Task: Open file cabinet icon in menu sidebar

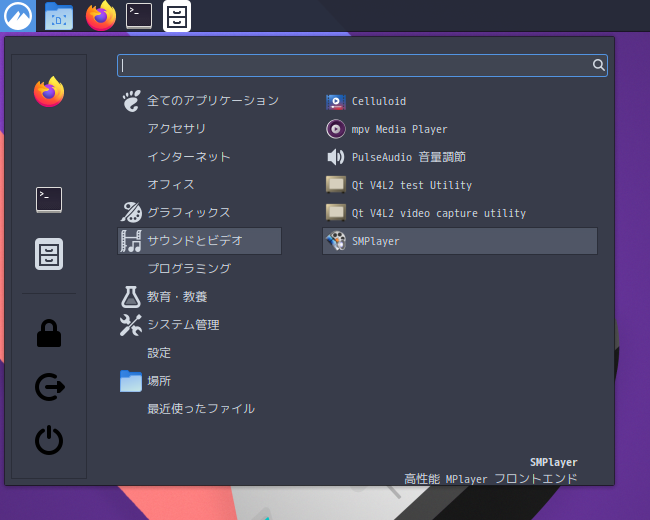Action: (49, 254)
